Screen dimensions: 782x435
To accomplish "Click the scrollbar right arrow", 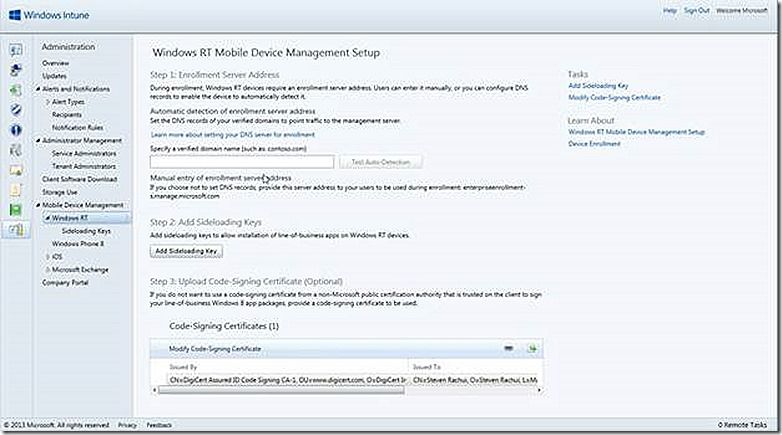I will [x=539, y=390].
